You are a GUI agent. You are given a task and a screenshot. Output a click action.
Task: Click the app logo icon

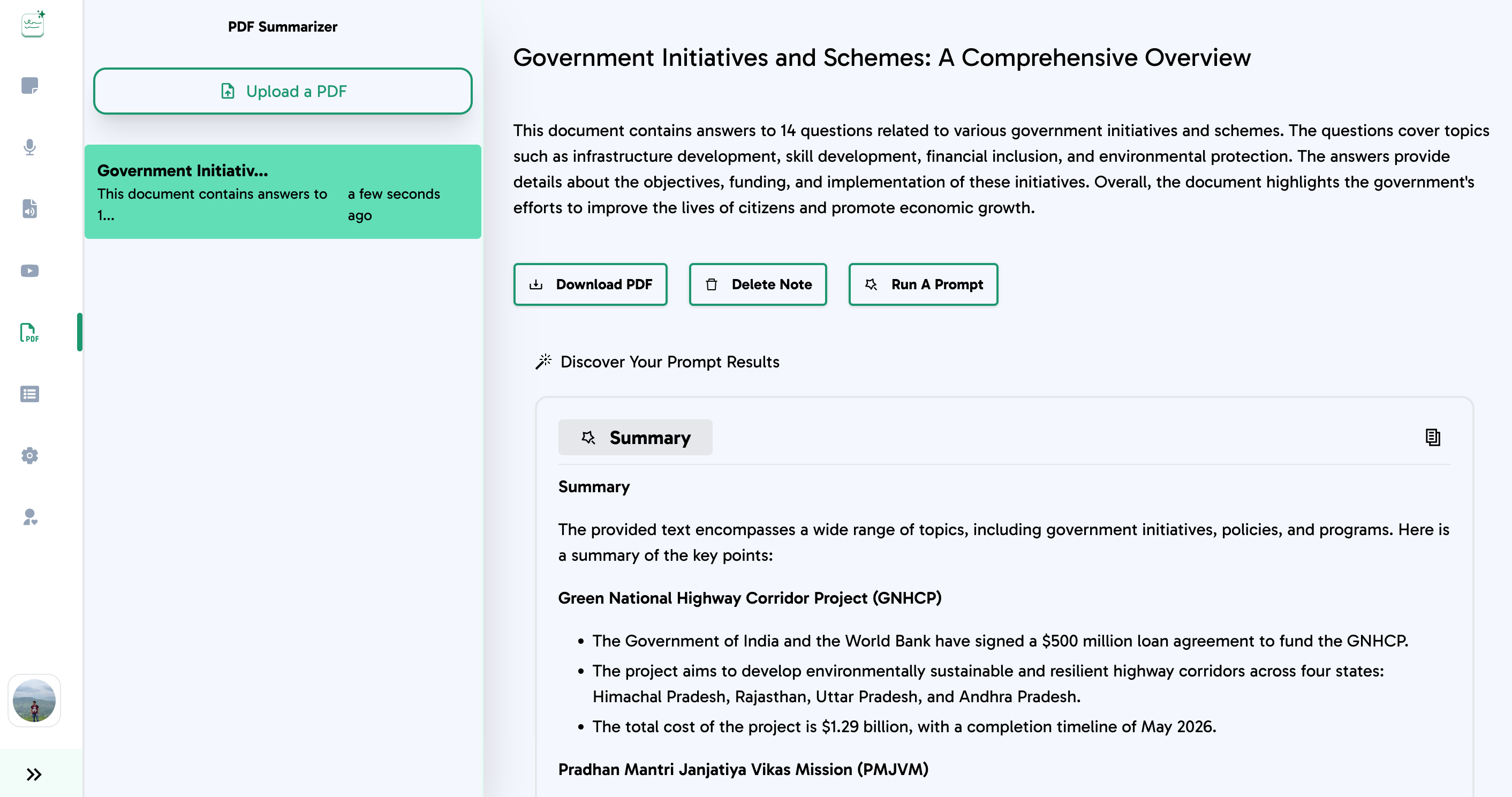pyautogui.click(x=33, y=24)
